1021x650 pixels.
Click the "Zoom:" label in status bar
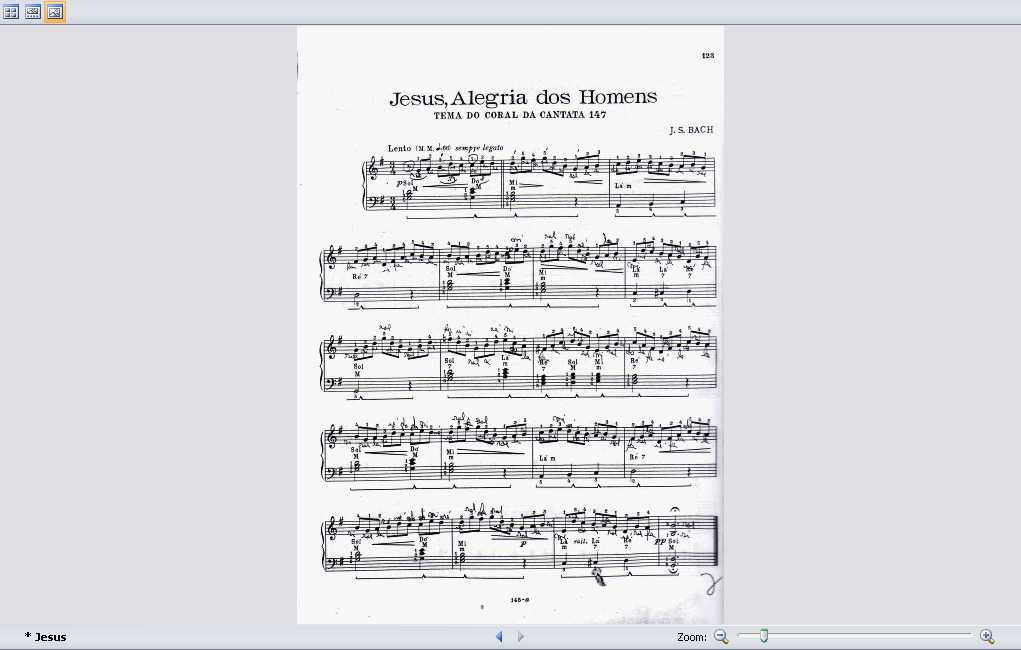(x=692, y=637)
